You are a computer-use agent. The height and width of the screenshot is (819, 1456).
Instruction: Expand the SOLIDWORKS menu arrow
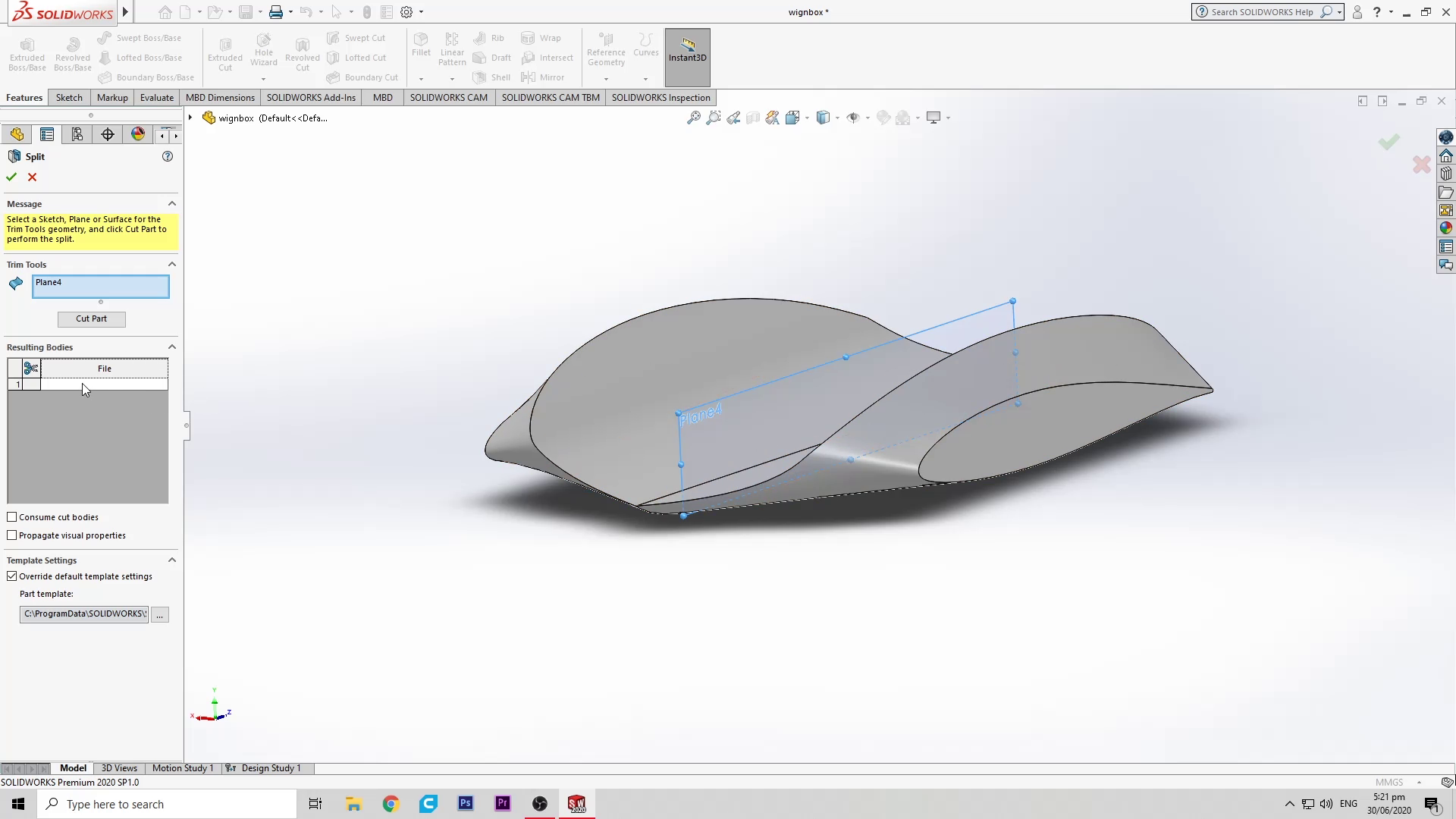click(x=125, y=11)
